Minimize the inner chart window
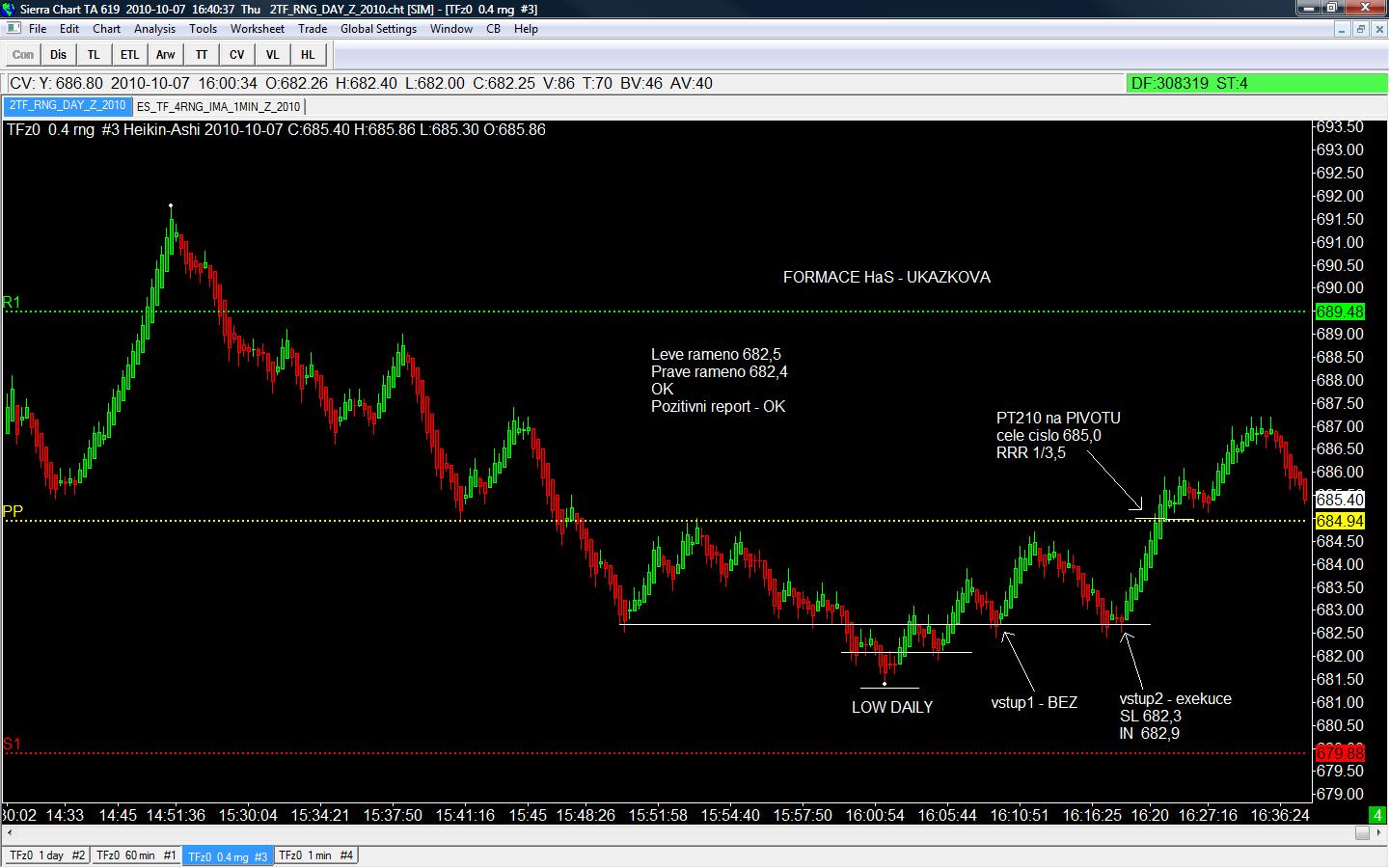1389x868 pixels. 1343,29
